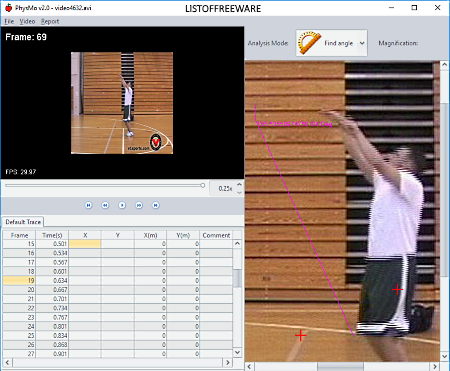Screen dimensions: 450x371
Task: Click the Comment column header
Action: (216, 235)
